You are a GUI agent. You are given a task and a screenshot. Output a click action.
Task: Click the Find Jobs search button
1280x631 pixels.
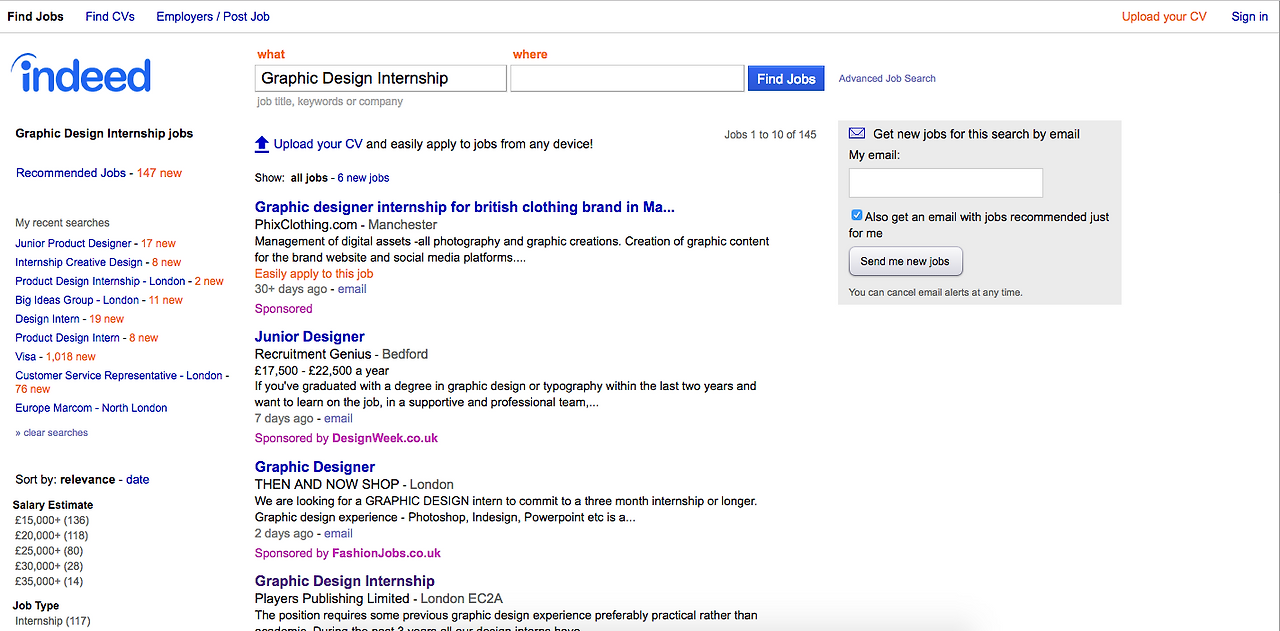click(x=786, y=78)
